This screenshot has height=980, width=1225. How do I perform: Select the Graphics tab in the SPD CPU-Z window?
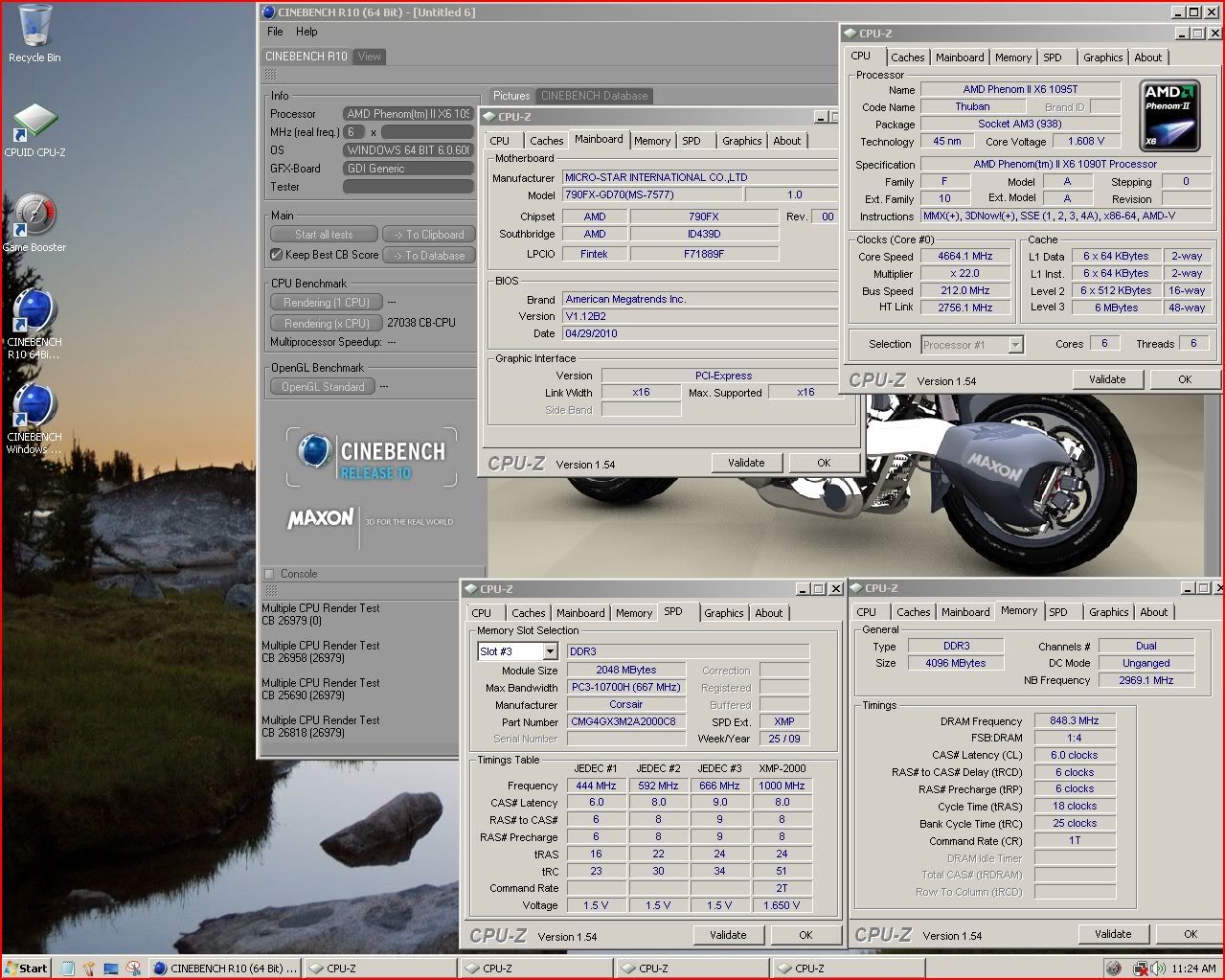pyautogui.click(x=724, y=613)
